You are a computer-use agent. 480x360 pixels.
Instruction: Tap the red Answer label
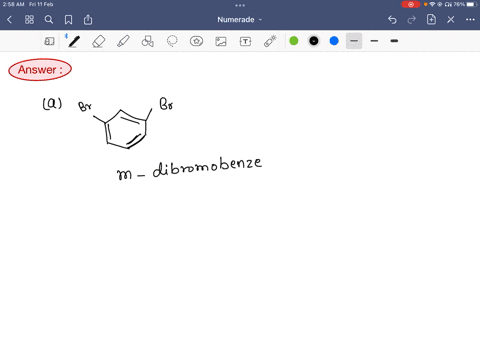coord(40,69)
